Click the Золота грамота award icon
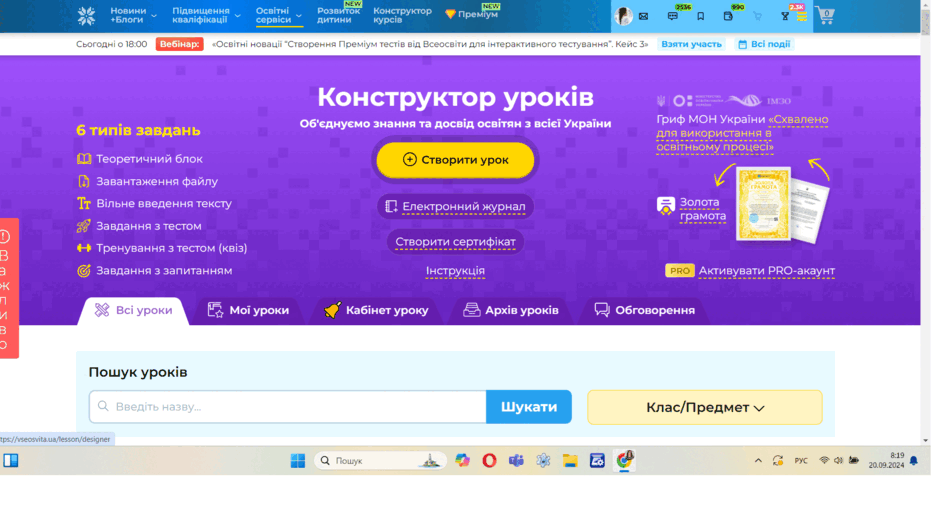 [x=665, y=206]
